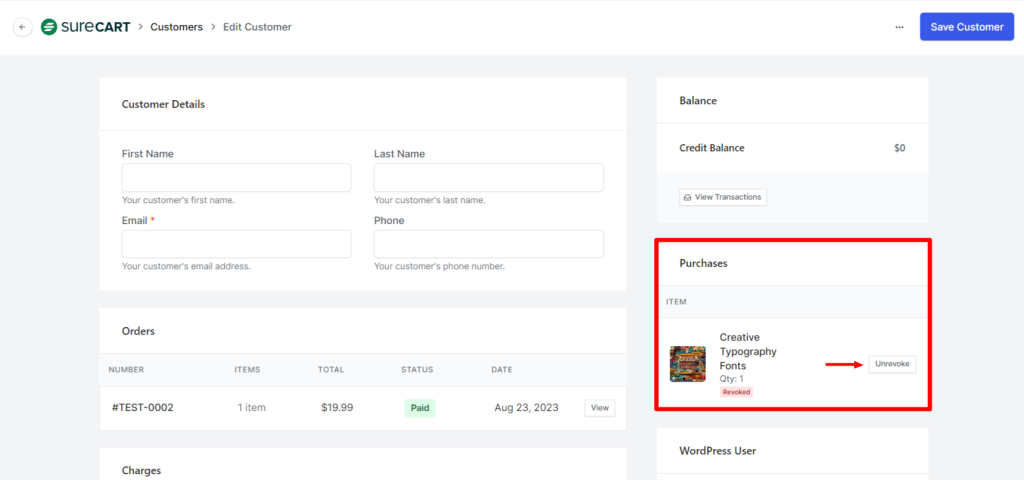Click the ITEM column header in Purchases

click(x=676, y=302)
